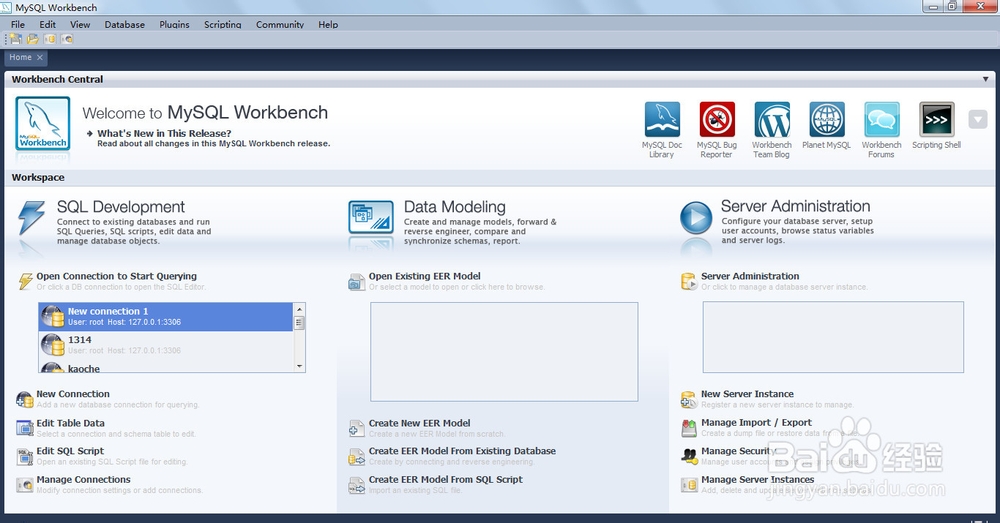
Task: Click the Manage Server Instances icon
Action: [689, 485]
